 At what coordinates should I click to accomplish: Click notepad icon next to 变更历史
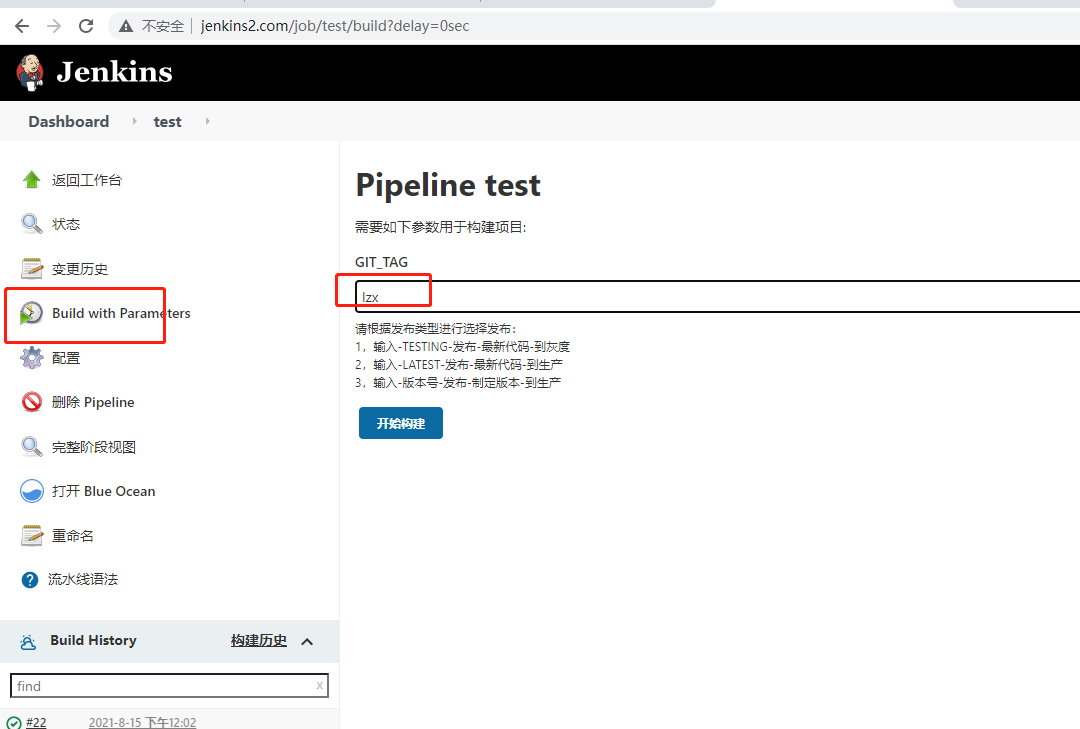[x=32, y=269]
